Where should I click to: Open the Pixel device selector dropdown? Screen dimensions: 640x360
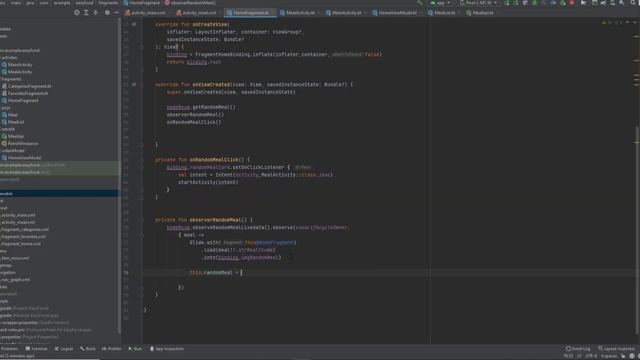[x=478, y=3]
